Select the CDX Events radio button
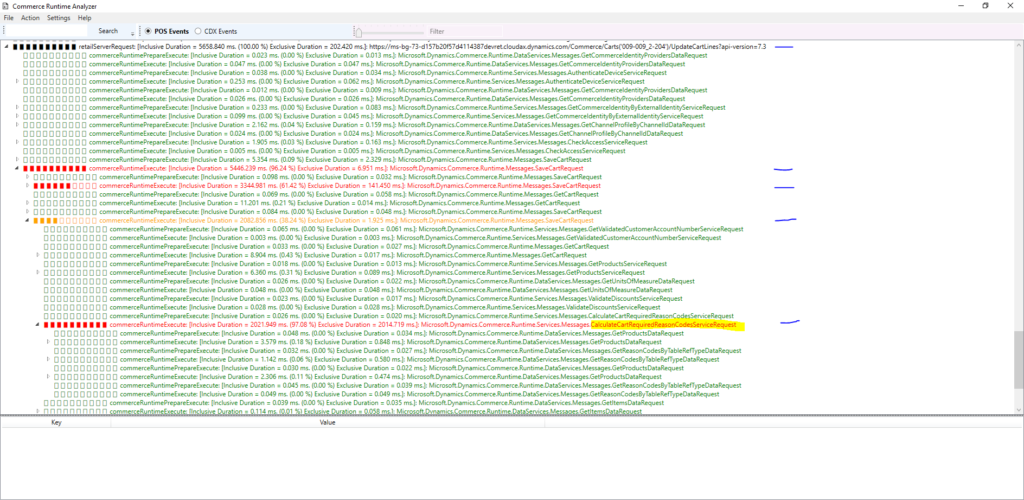1024x500 pixels. click(216, 31)
